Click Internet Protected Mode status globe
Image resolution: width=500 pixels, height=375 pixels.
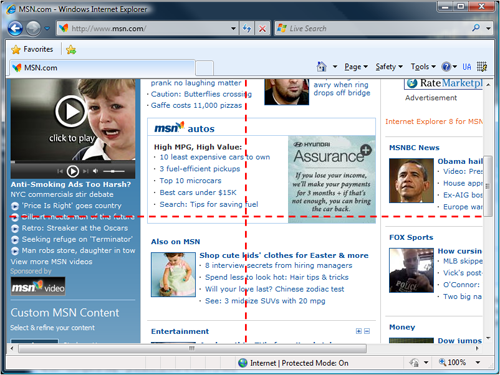tap(243, 363)
